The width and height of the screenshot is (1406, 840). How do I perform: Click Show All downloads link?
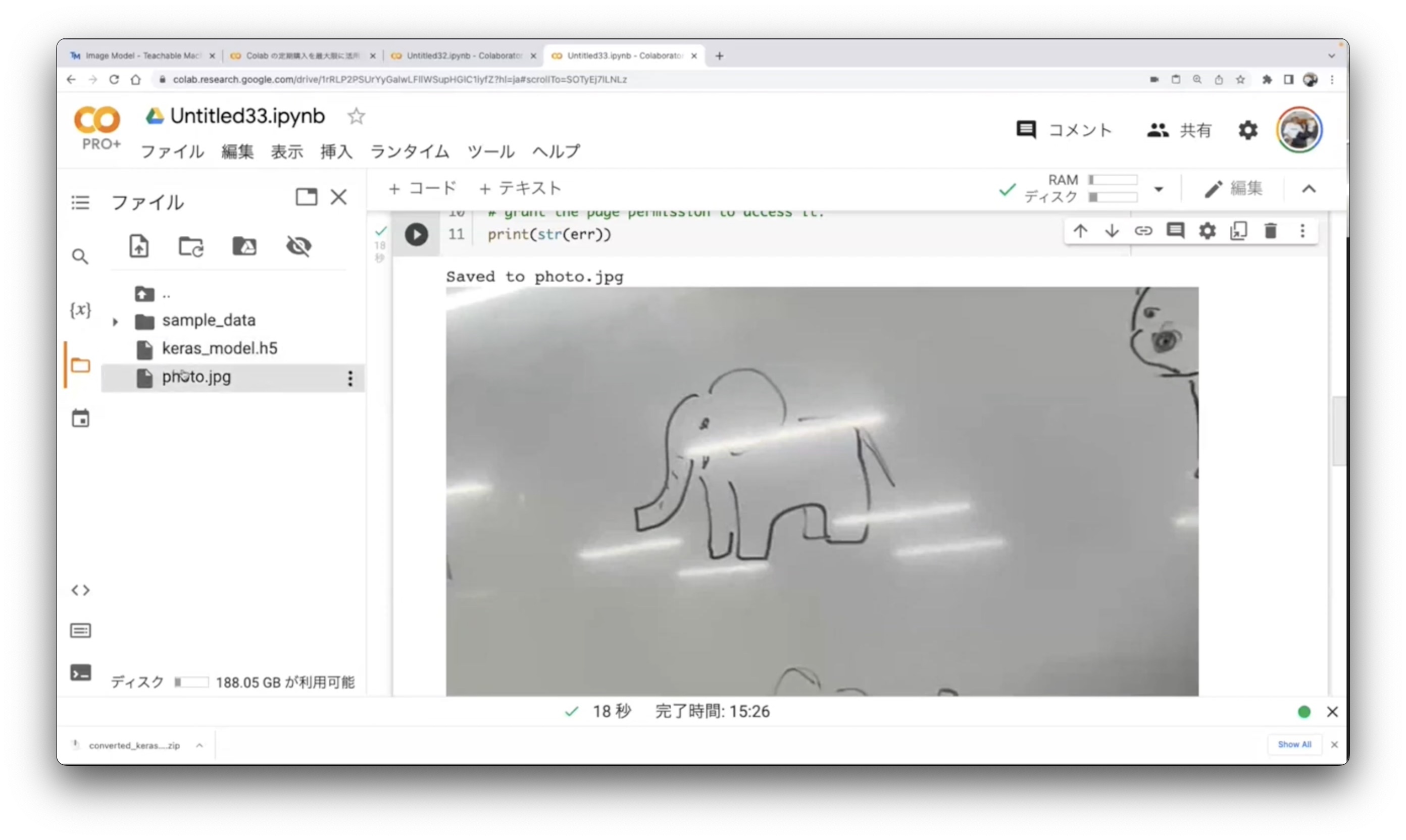coord(1294,745)
